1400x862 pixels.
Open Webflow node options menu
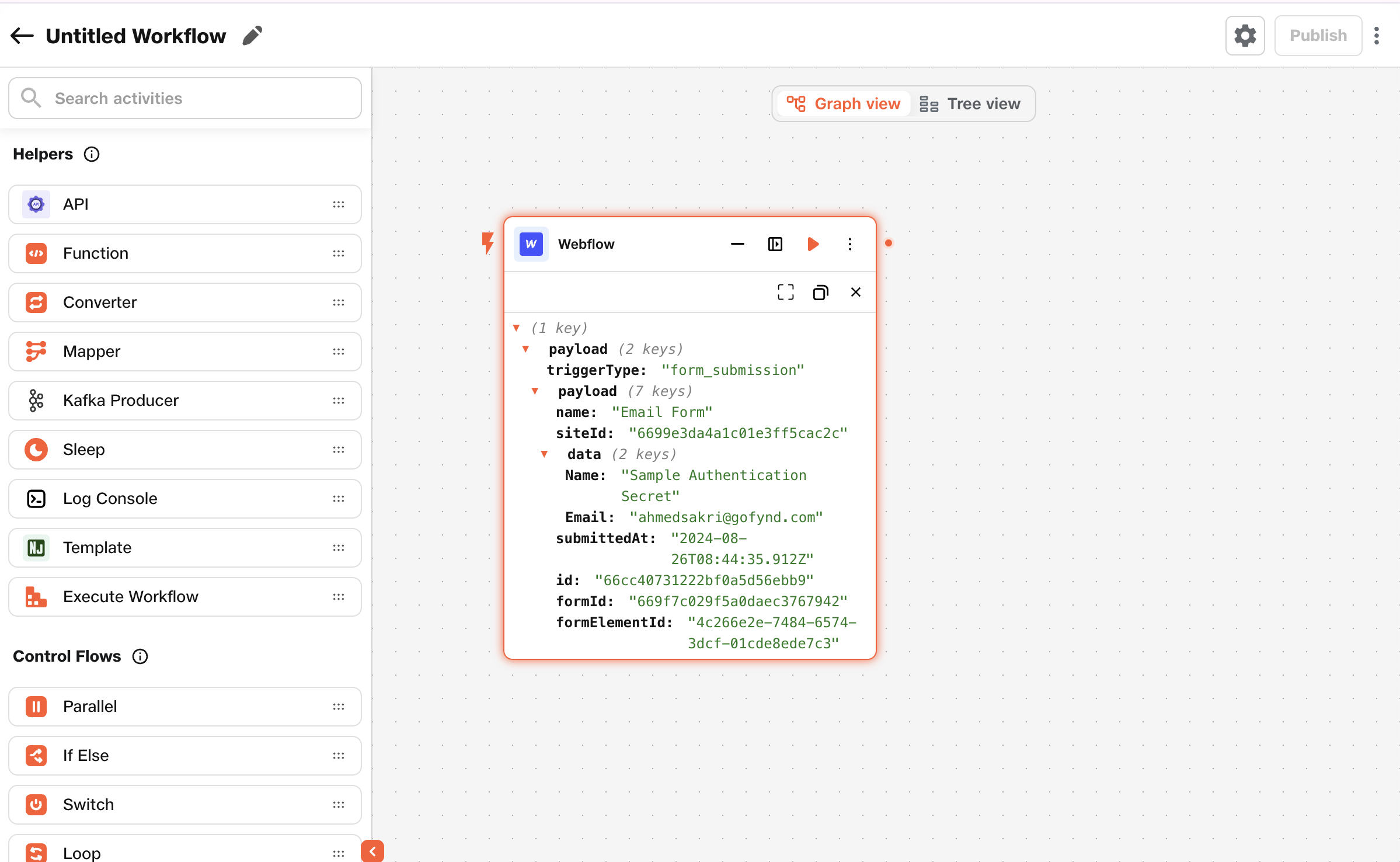[x=850, y=244]
